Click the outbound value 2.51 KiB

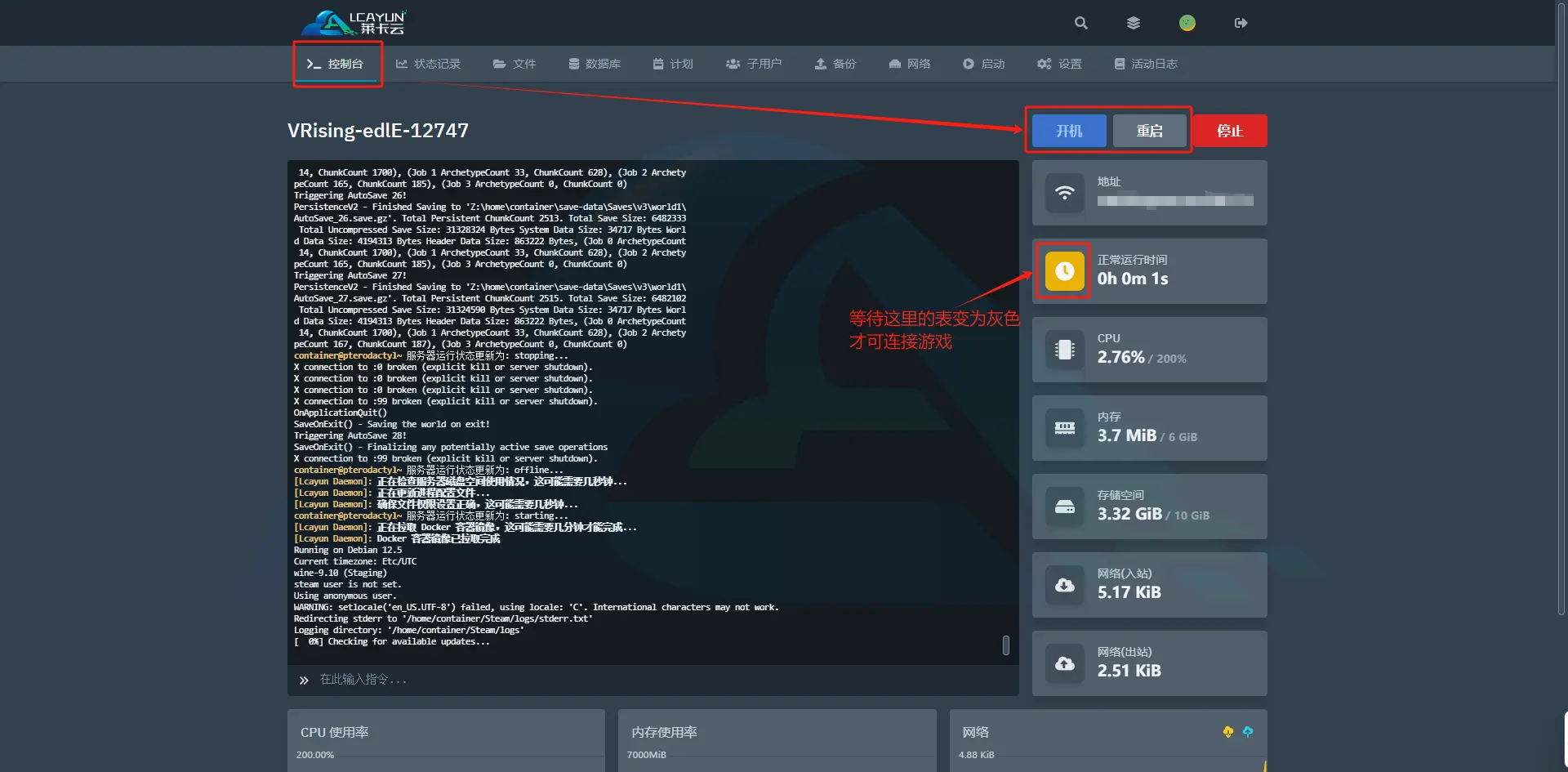coord(1129,672)
